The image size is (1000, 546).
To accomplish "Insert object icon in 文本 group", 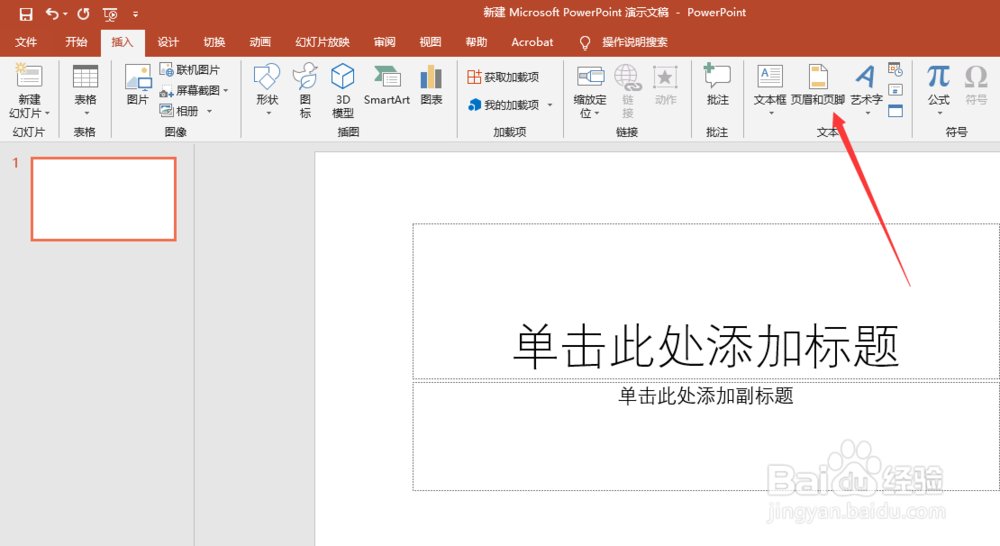I will tap(895, 111).
